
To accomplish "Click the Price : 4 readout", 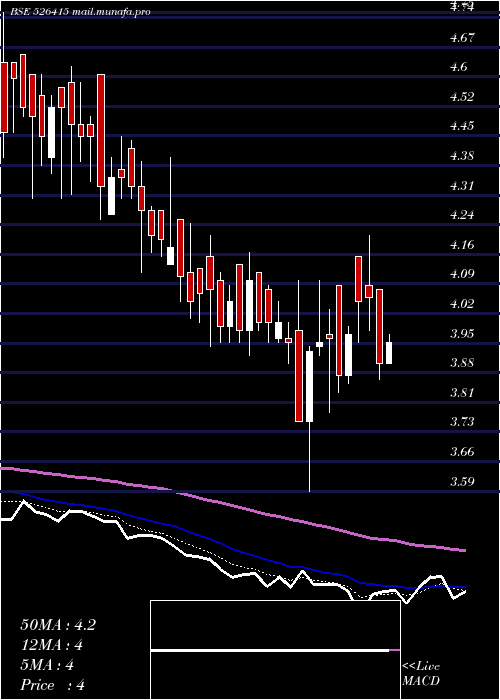I will tap(53, 685).
